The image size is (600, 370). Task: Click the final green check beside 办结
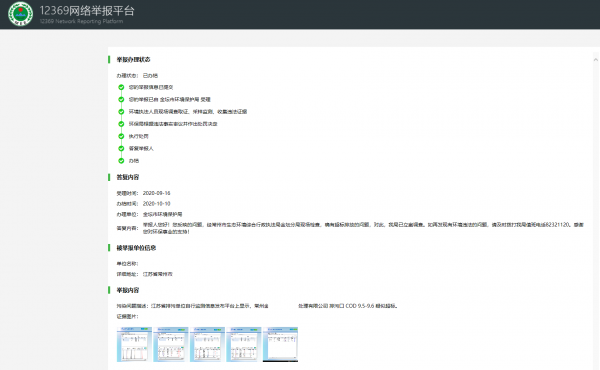coord(121,161)
